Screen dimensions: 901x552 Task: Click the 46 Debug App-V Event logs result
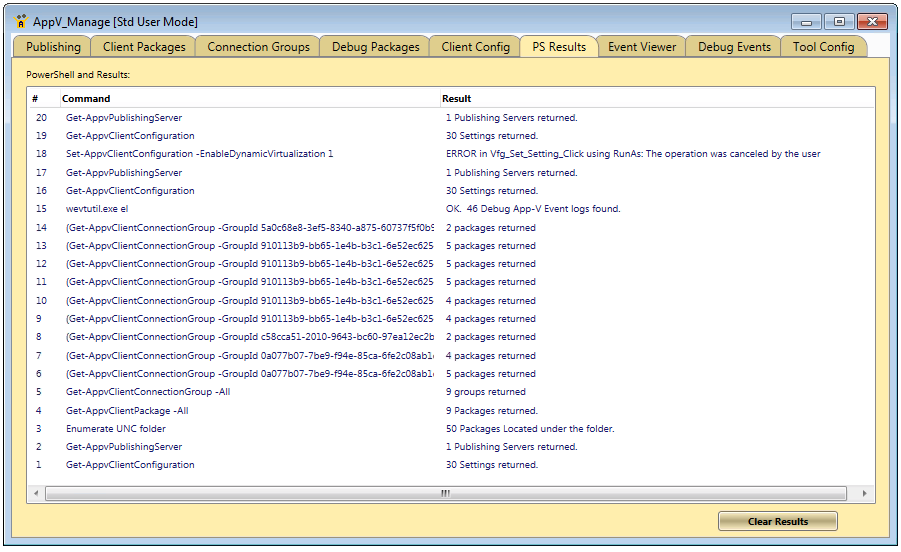533,209
